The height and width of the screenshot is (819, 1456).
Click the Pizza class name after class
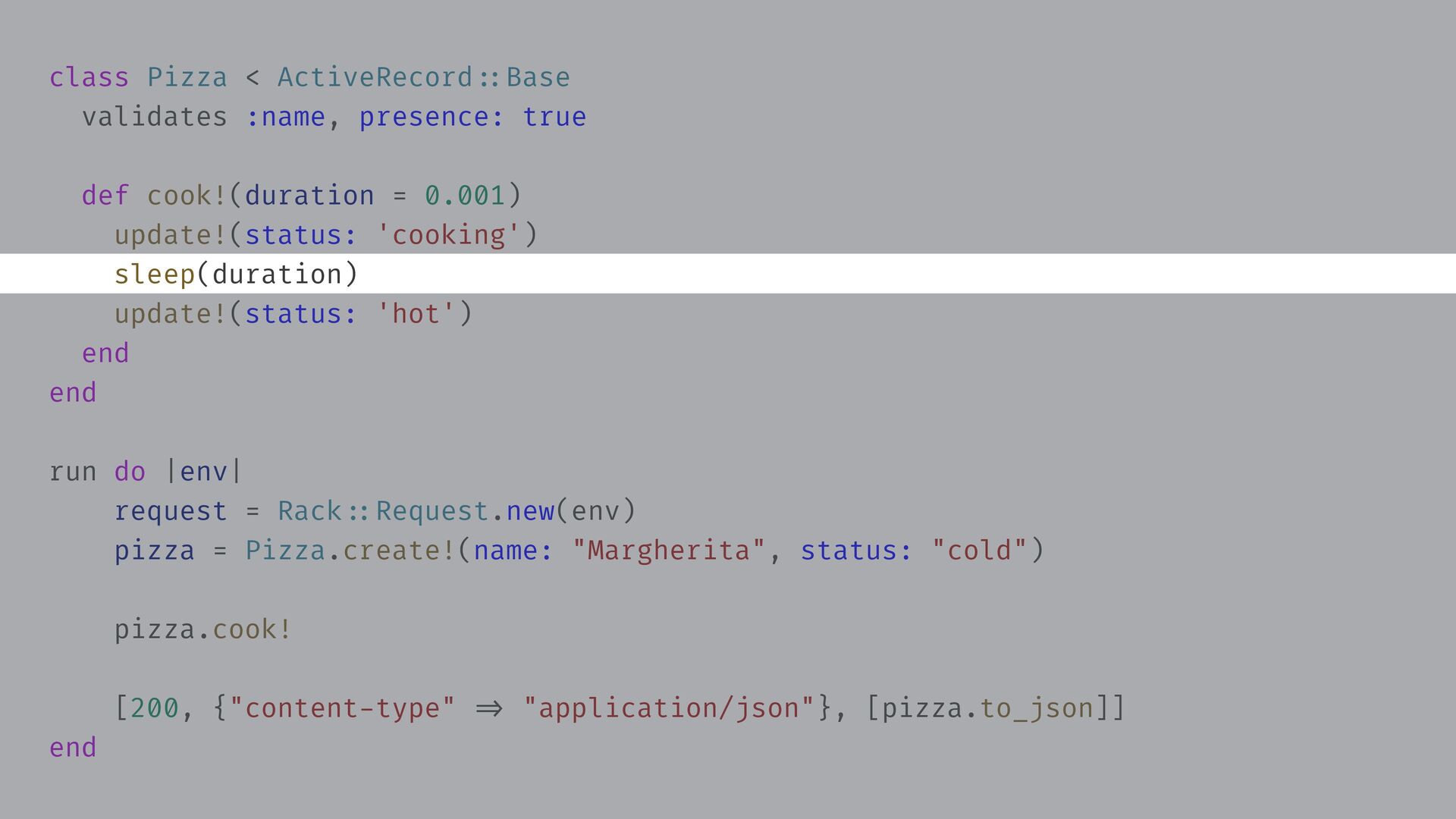coord(187,77)
